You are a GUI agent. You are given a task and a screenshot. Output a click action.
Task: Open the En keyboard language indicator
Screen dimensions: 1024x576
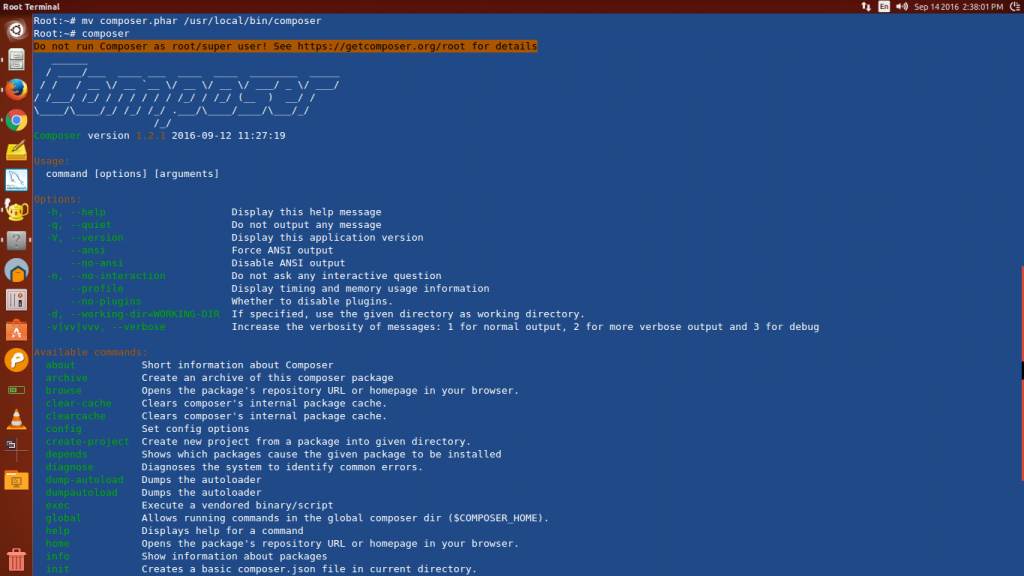(x=884, y=7)
